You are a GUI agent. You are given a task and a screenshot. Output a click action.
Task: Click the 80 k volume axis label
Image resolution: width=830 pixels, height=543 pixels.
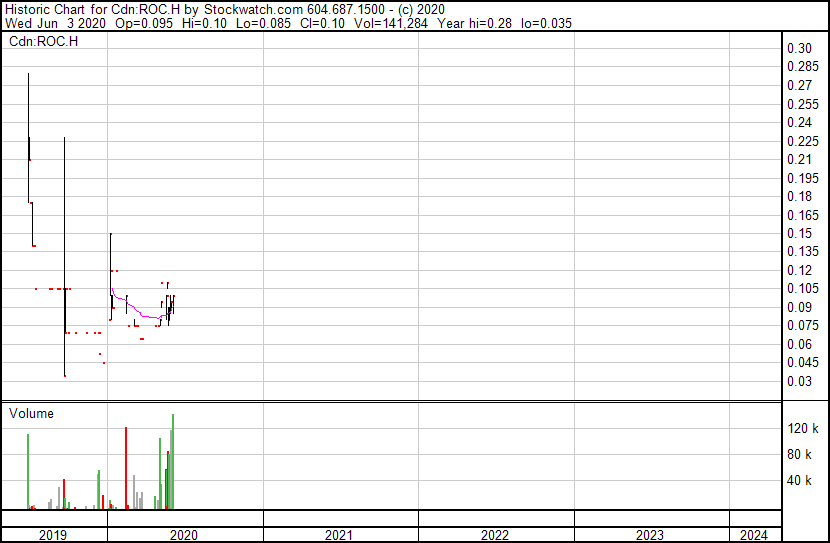(799, 454)
